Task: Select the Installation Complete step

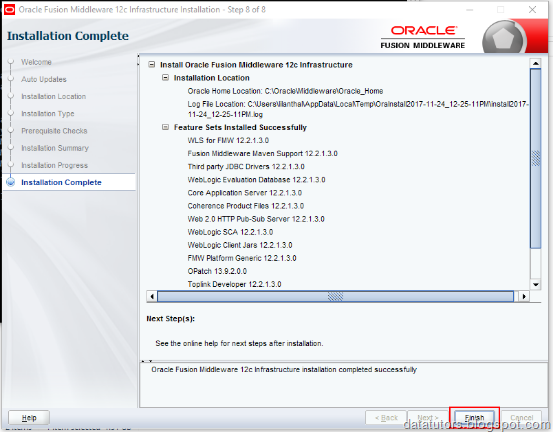Action: [61, 182]
